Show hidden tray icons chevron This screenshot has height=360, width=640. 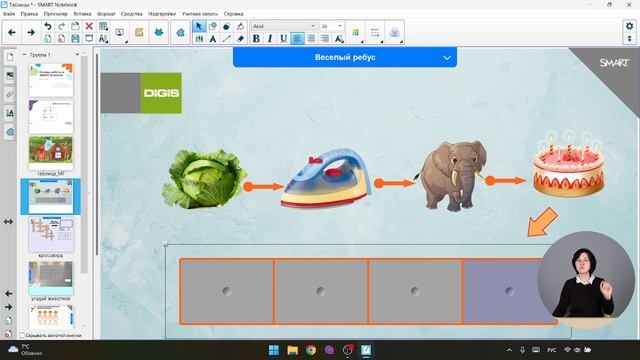[x=509, y=350]
